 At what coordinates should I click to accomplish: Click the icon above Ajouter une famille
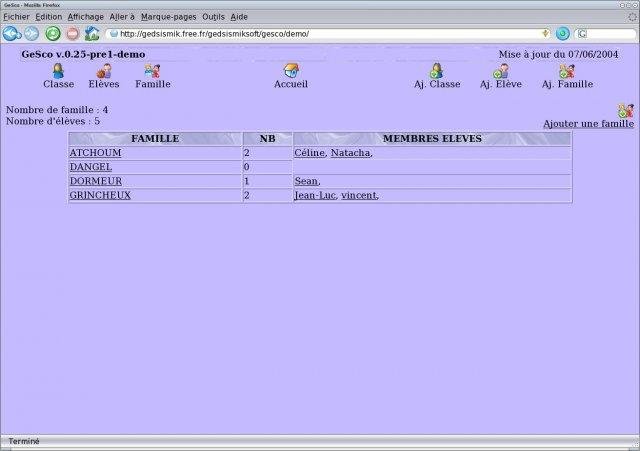pyautogui.click(x=626, y=111)
